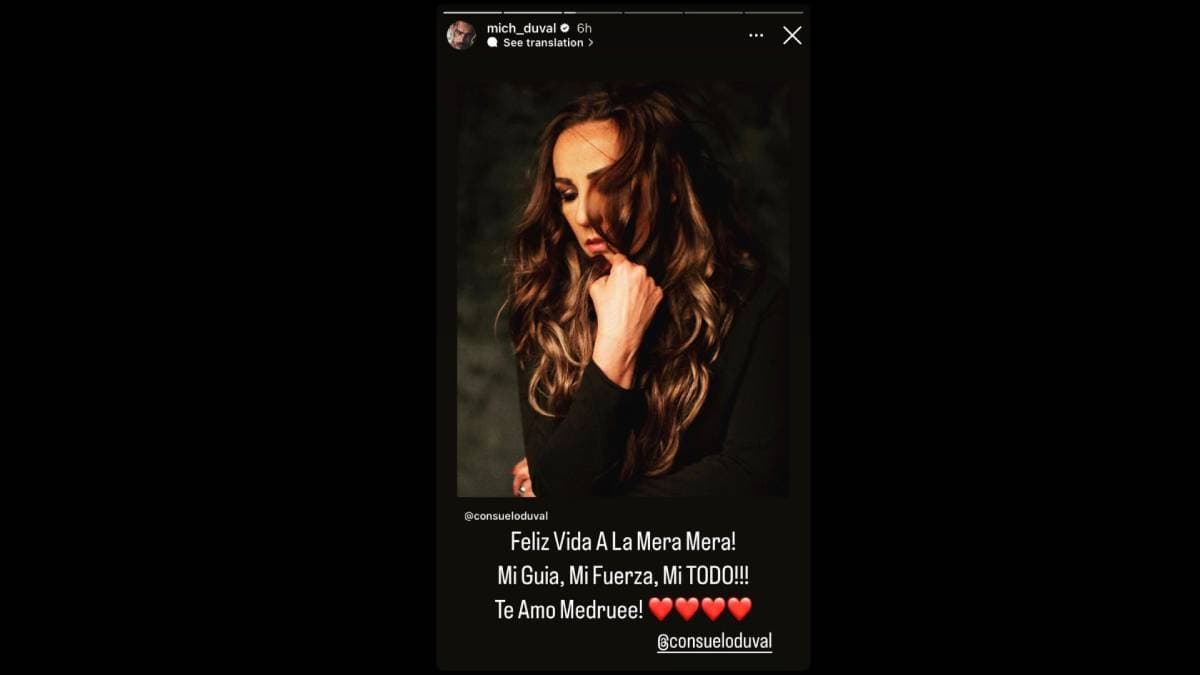Expand the See translation chevron arrow
This screenshot has height=675, width=1200.
(591, 43)
